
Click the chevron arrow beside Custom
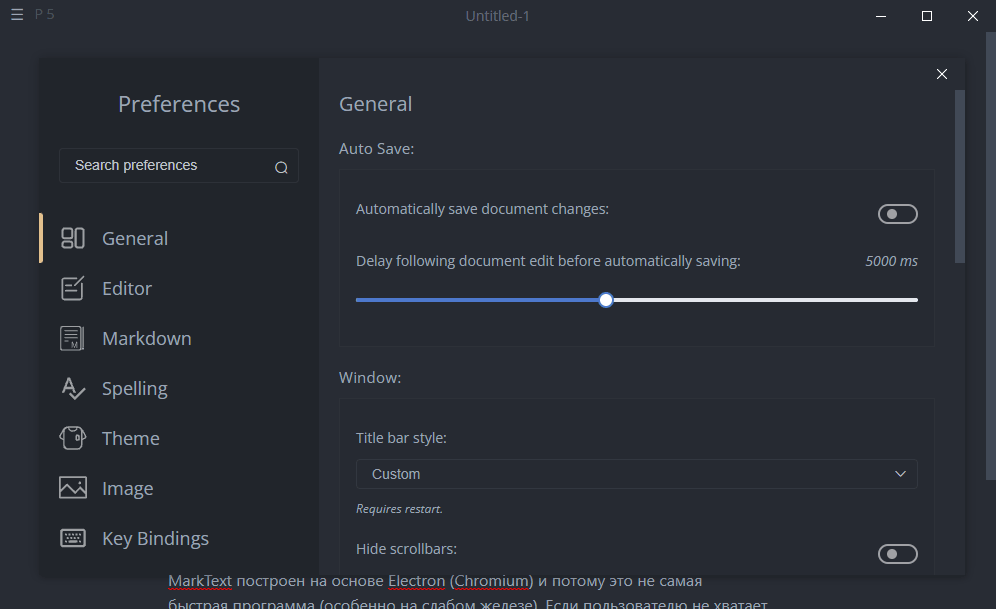click(x=900, y=474)
